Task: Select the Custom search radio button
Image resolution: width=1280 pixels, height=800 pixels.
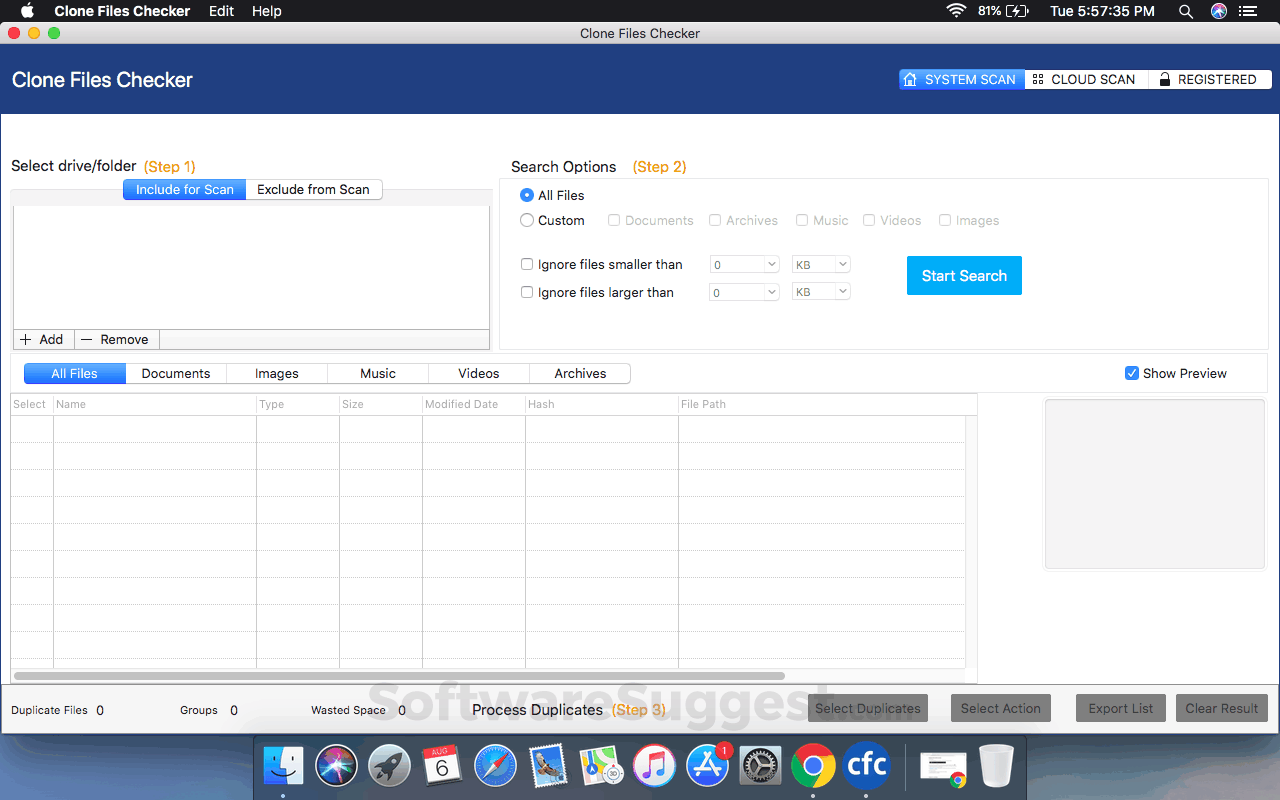Action: 527,220
